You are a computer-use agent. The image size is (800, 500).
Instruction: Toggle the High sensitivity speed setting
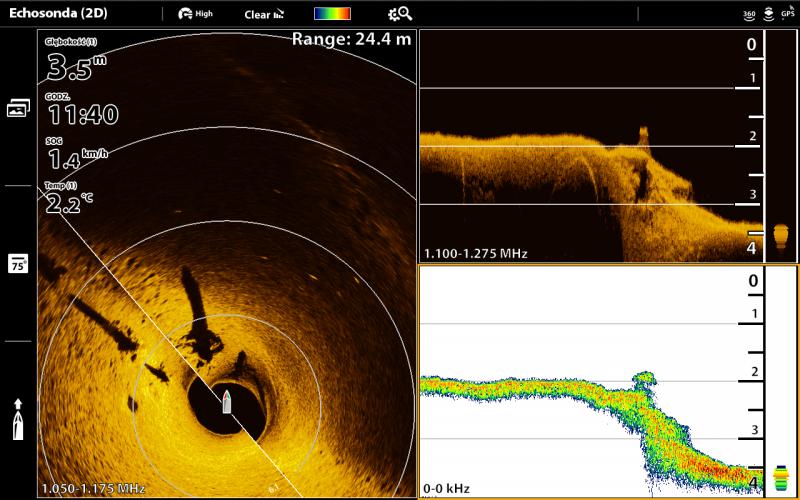(195, 14)
